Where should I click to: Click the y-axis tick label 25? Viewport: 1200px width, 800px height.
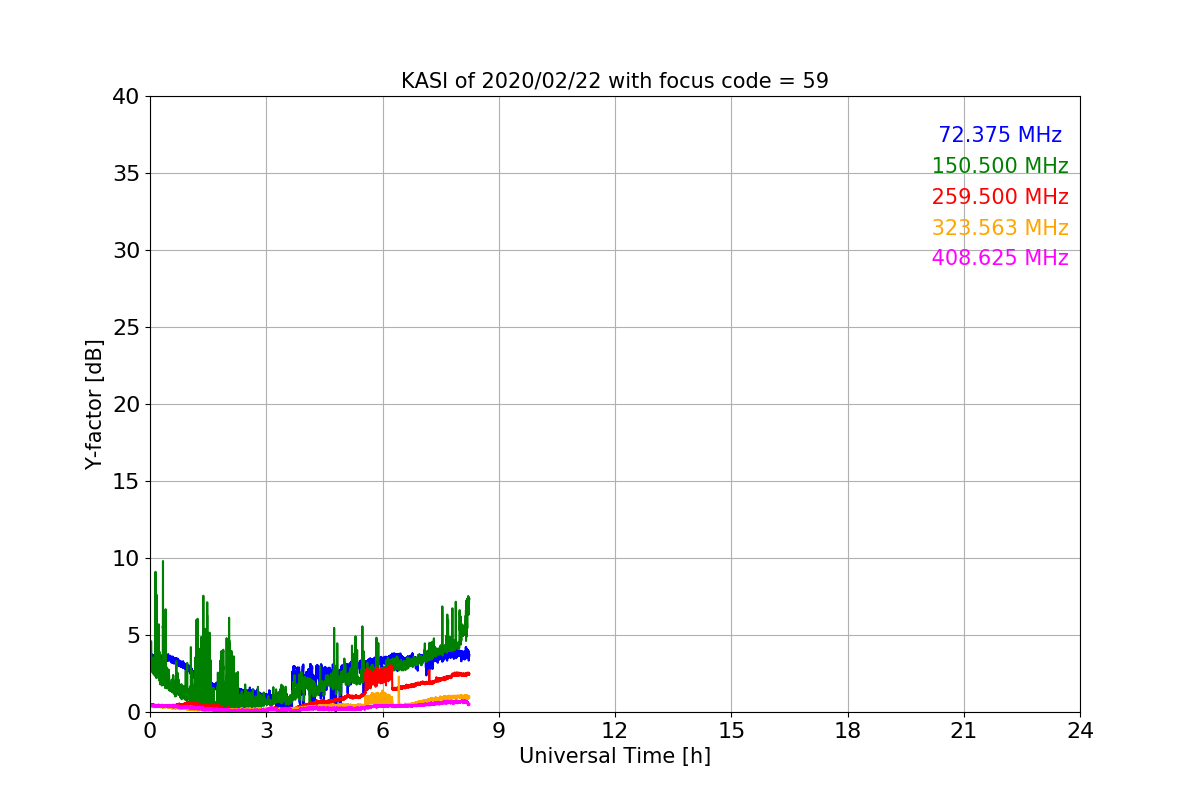126,328
